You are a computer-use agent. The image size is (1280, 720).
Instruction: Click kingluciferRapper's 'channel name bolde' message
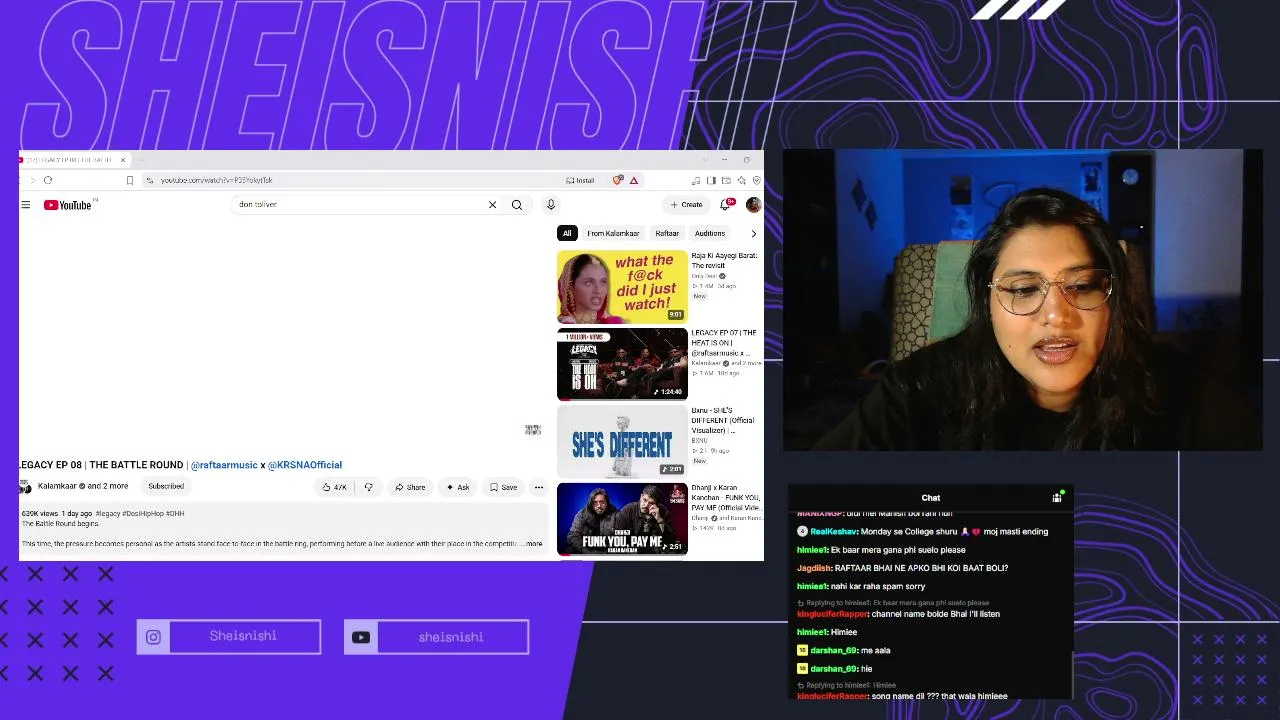[936, 614]
